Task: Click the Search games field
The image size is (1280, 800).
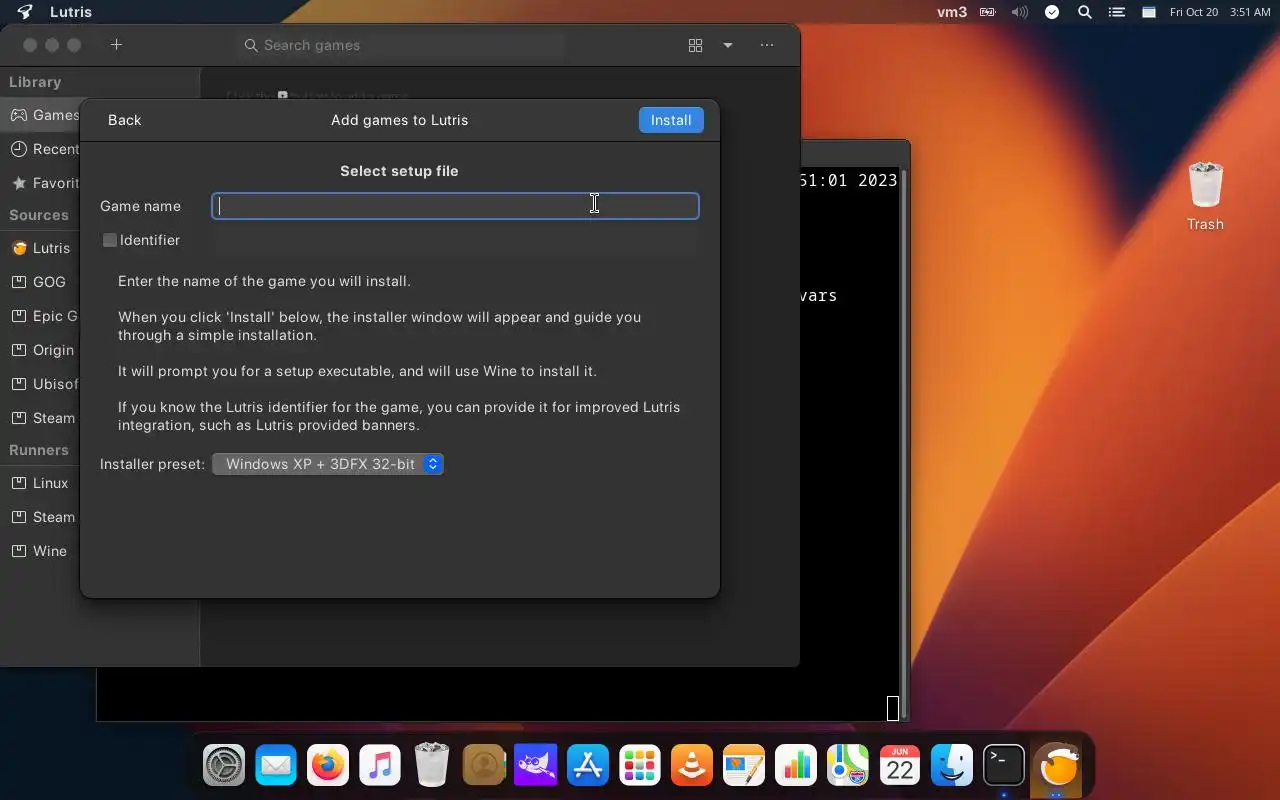Action: coord(400,45)
